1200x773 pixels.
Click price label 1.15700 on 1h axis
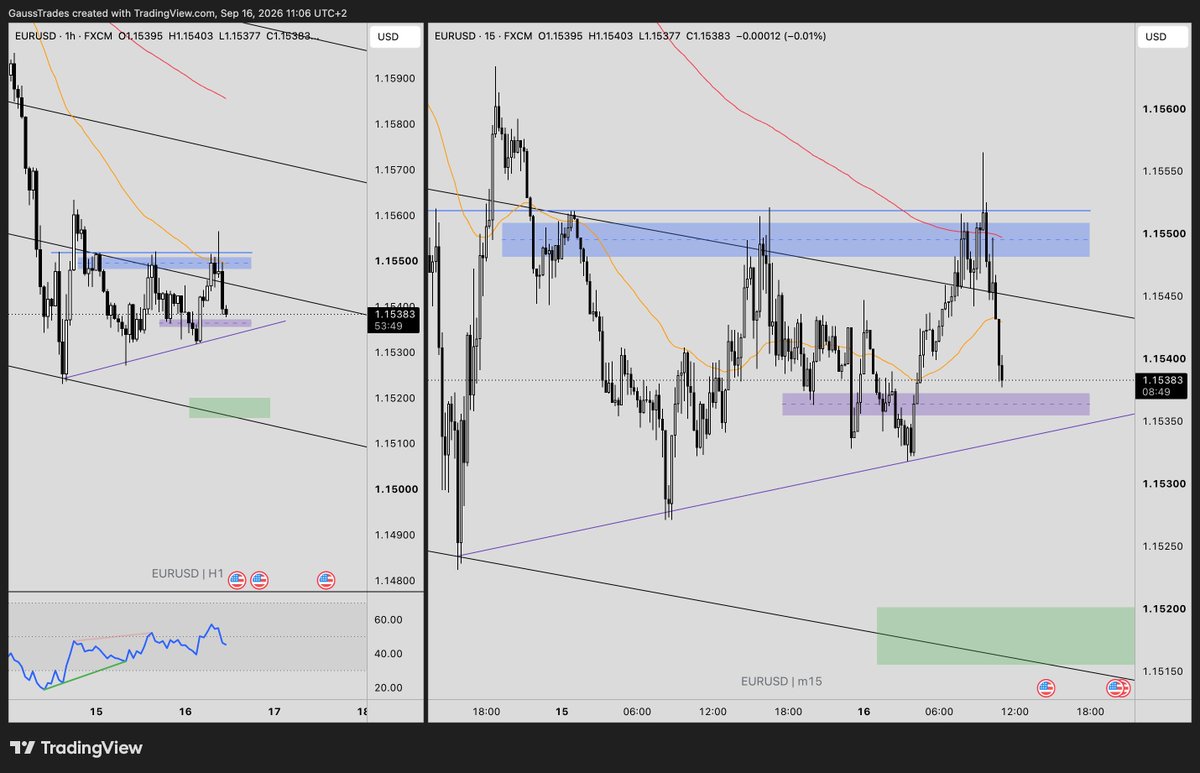pyautogui.click(x=396, y=170)
